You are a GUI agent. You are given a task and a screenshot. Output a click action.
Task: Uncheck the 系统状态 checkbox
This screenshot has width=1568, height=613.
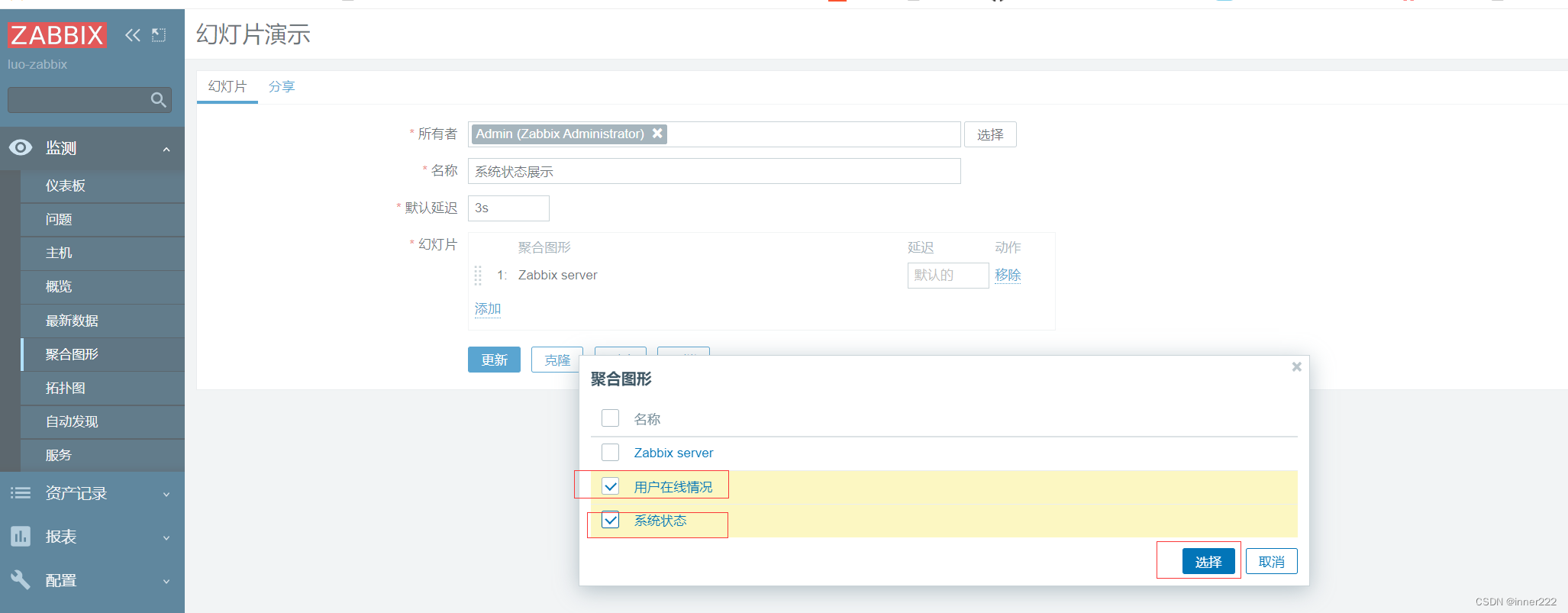tap(610, 520)
